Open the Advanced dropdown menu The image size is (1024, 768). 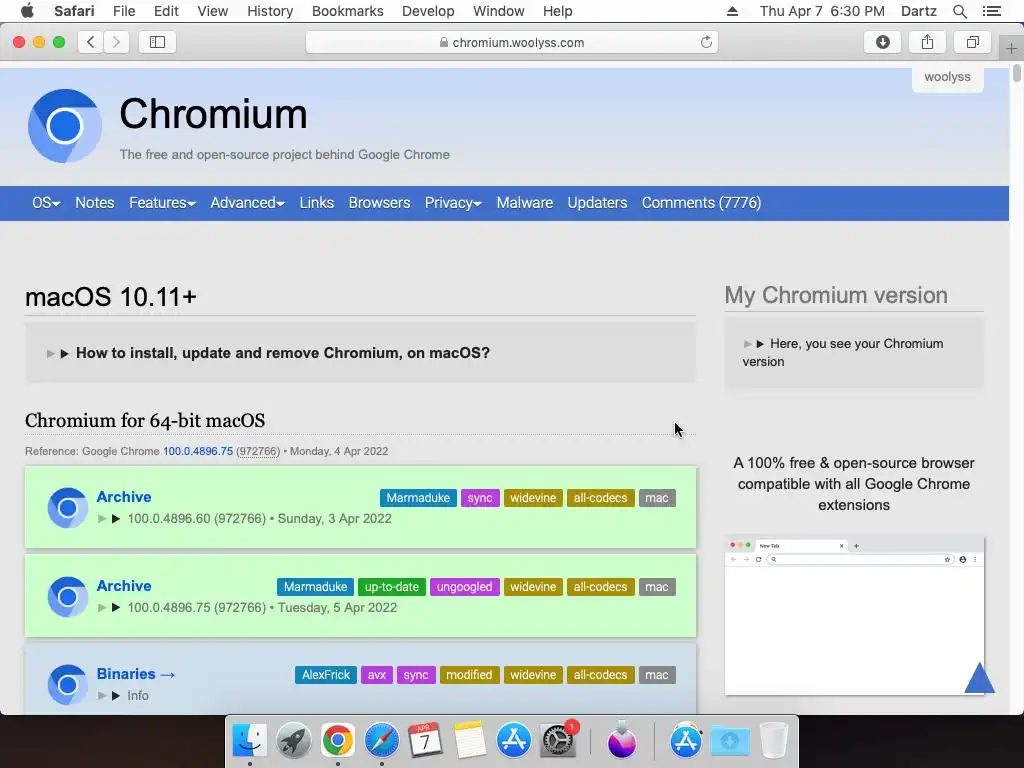click(x=247, y=203)
